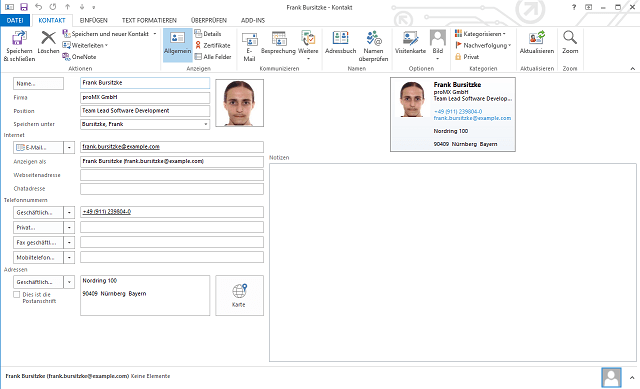
Task: Click the Name... button
Action: 38,83
